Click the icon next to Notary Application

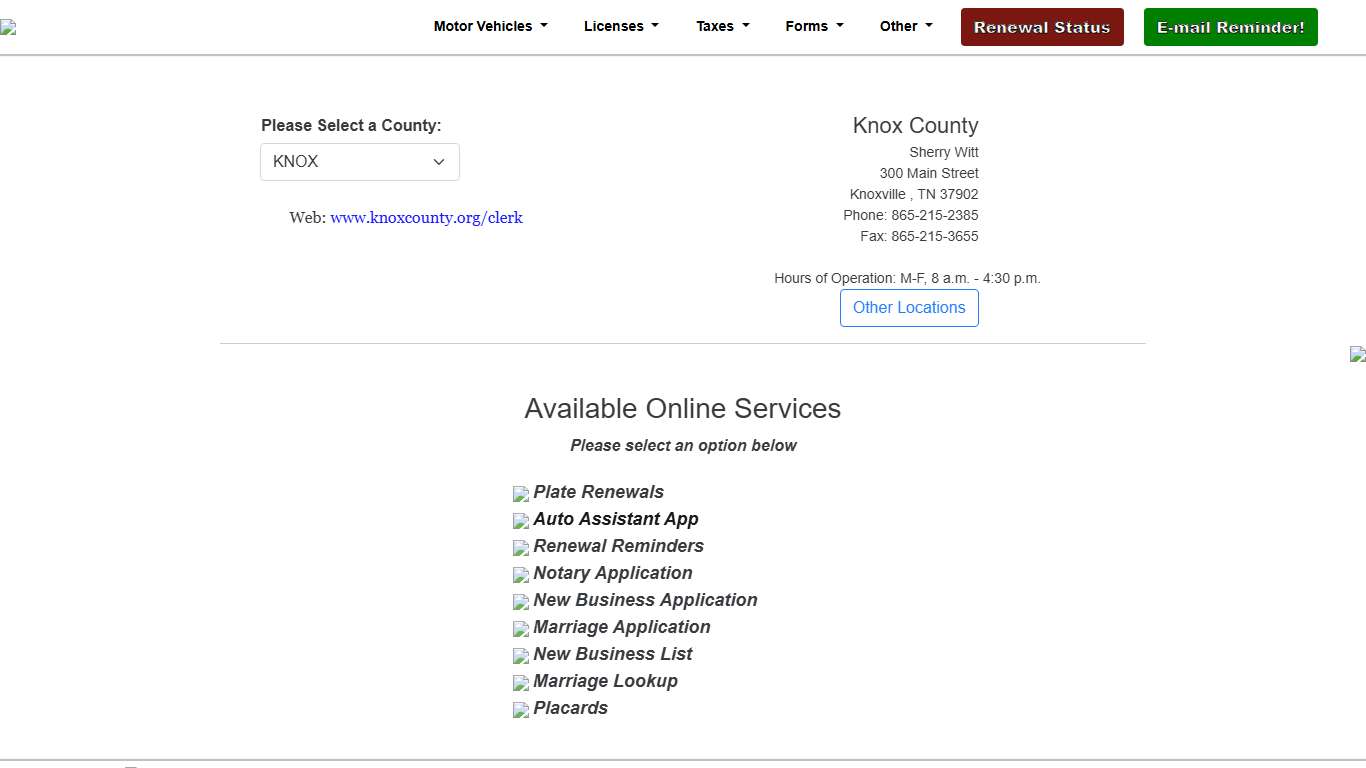pos(520,575)
